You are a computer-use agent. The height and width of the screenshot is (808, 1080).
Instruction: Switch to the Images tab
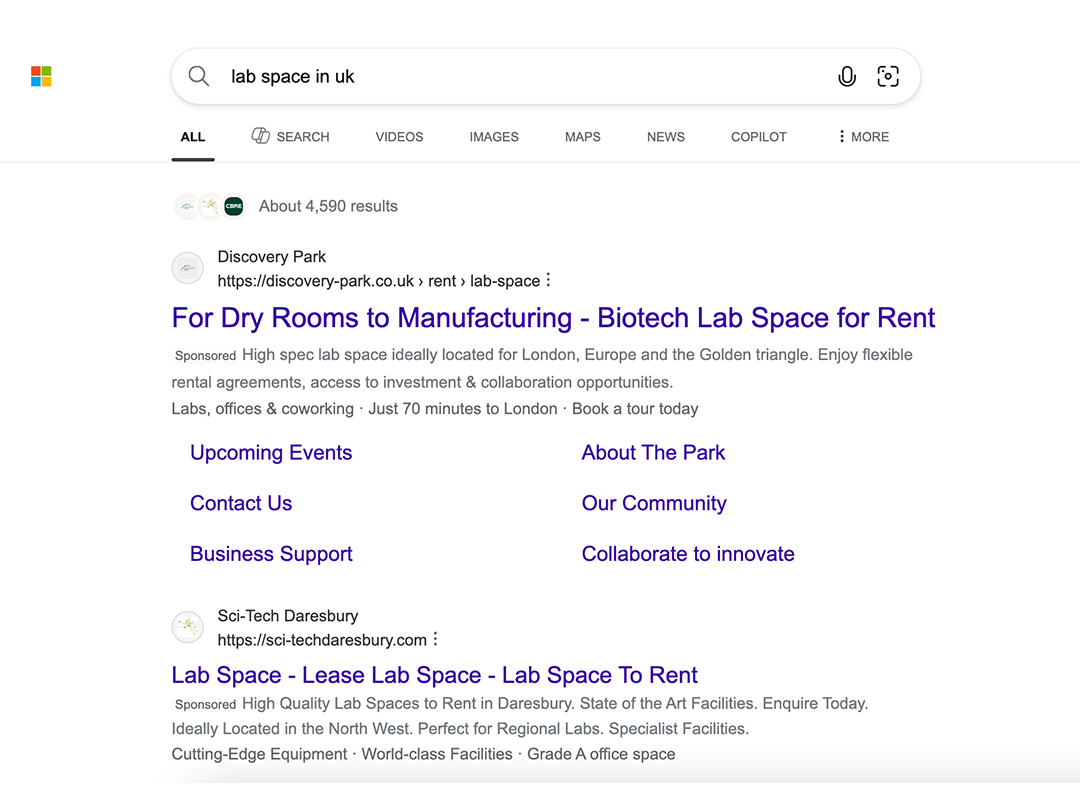494,137
